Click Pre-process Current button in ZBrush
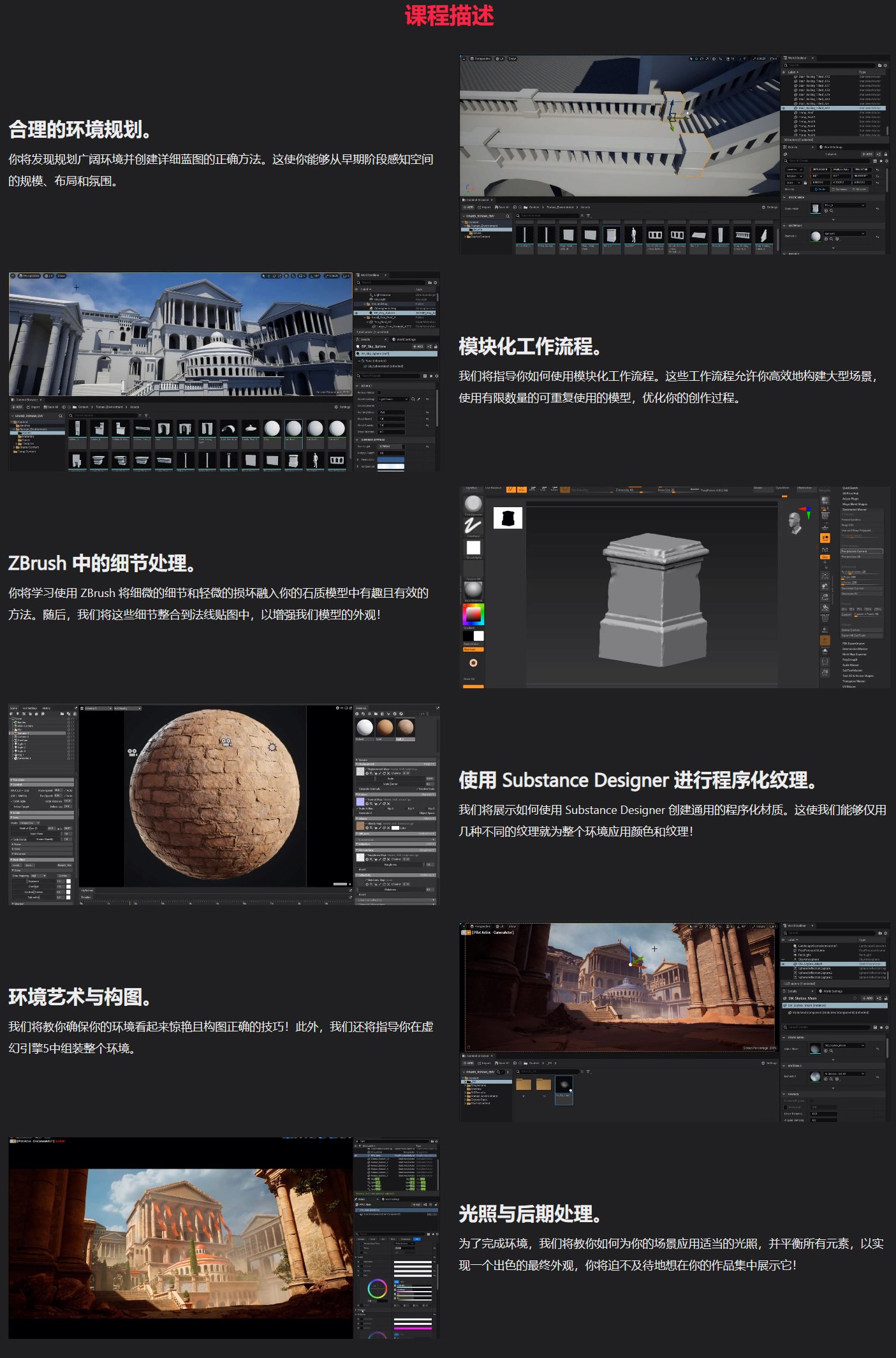 tap(862, 551)
